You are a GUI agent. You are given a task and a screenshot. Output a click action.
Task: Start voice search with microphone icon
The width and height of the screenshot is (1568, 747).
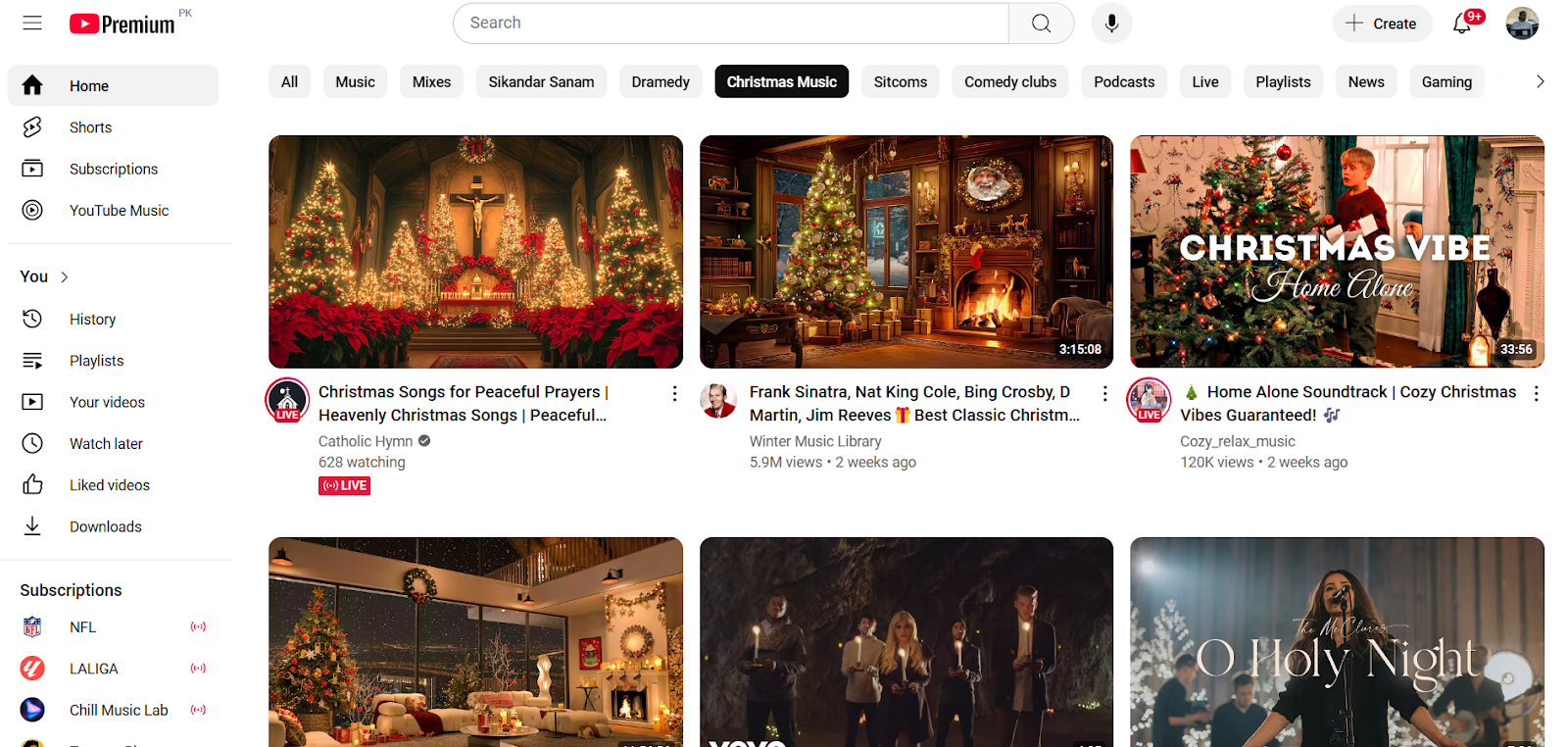1111,23
